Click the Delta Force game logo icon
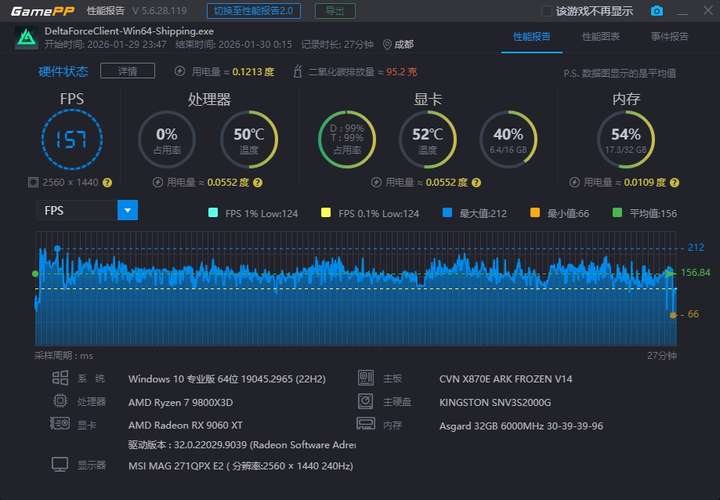Screen dimensions: 720x500 pos(27,38)
